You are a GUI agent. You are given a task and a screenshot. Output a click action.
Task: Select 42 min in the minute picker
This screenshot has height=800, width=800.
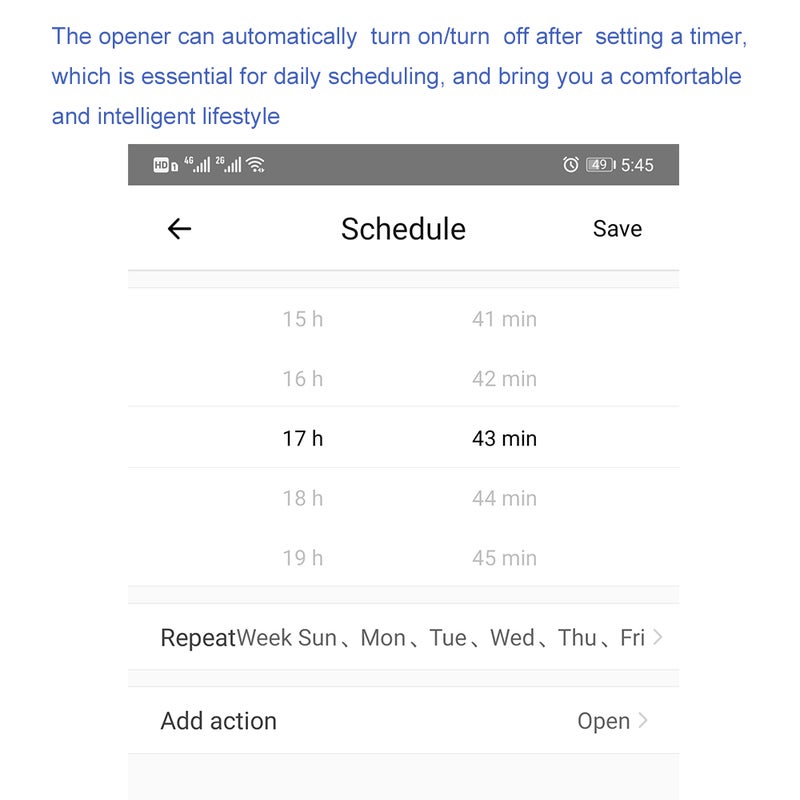pos(504,379)
